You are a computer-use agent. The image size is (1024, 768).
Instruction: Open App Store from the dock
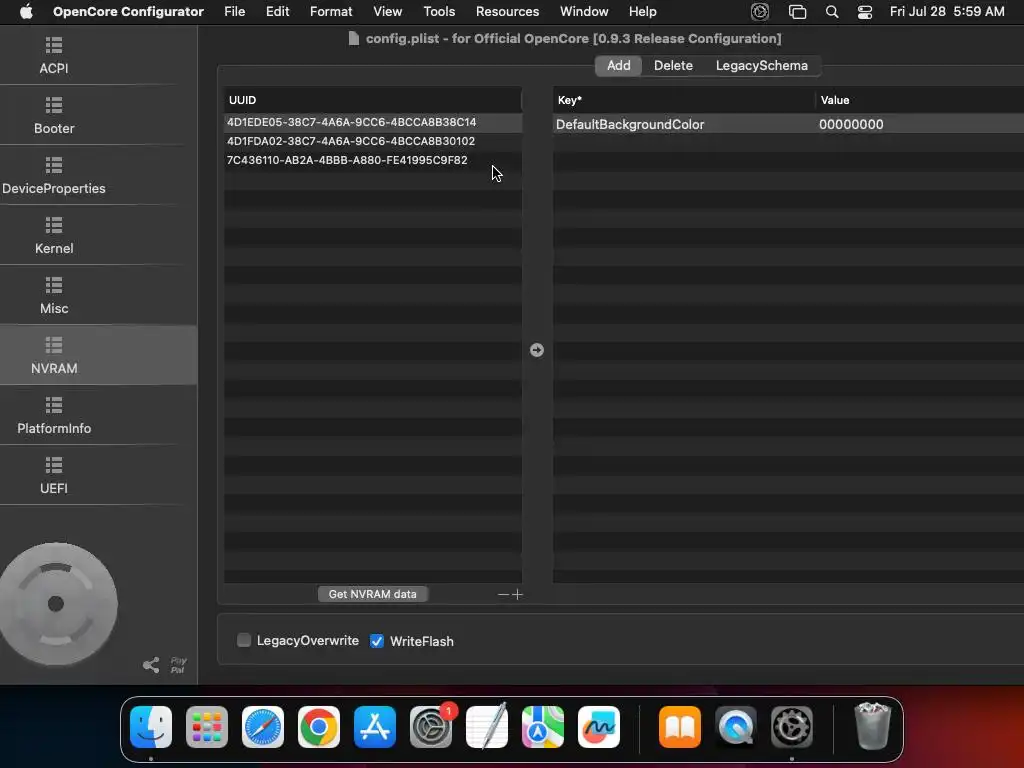375,727
